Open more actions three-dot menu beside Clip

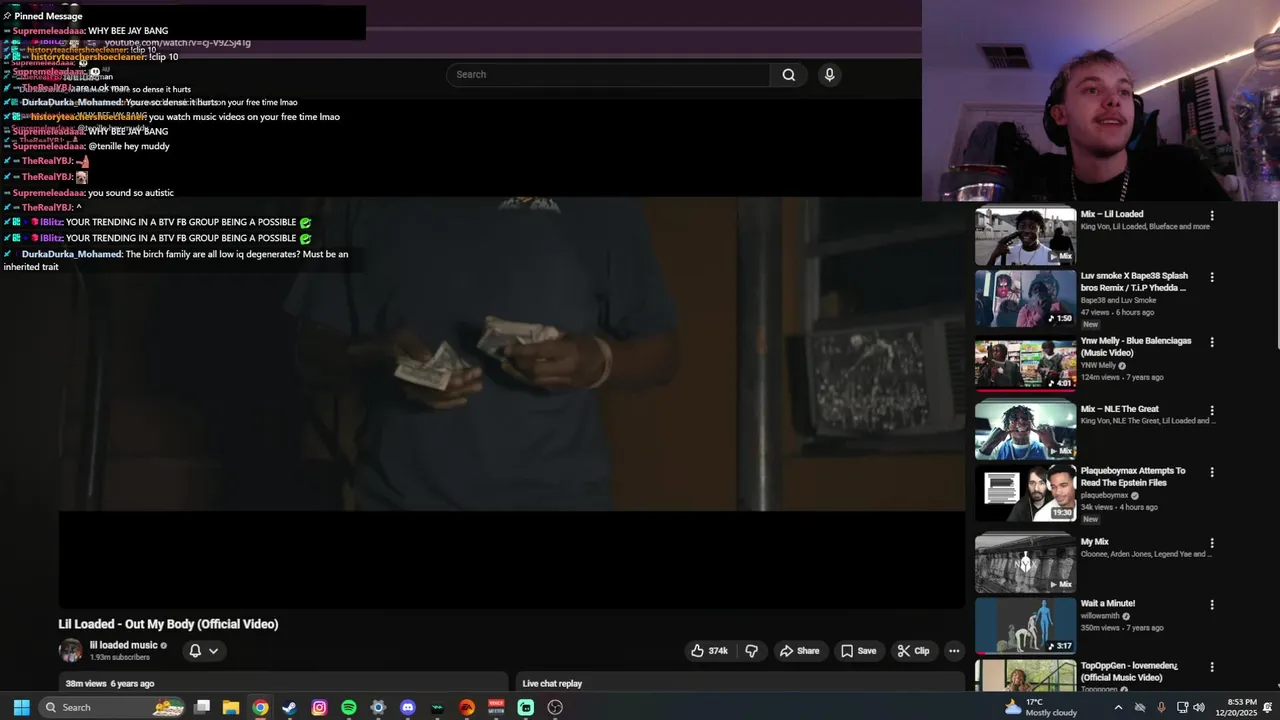coord(954,651)
